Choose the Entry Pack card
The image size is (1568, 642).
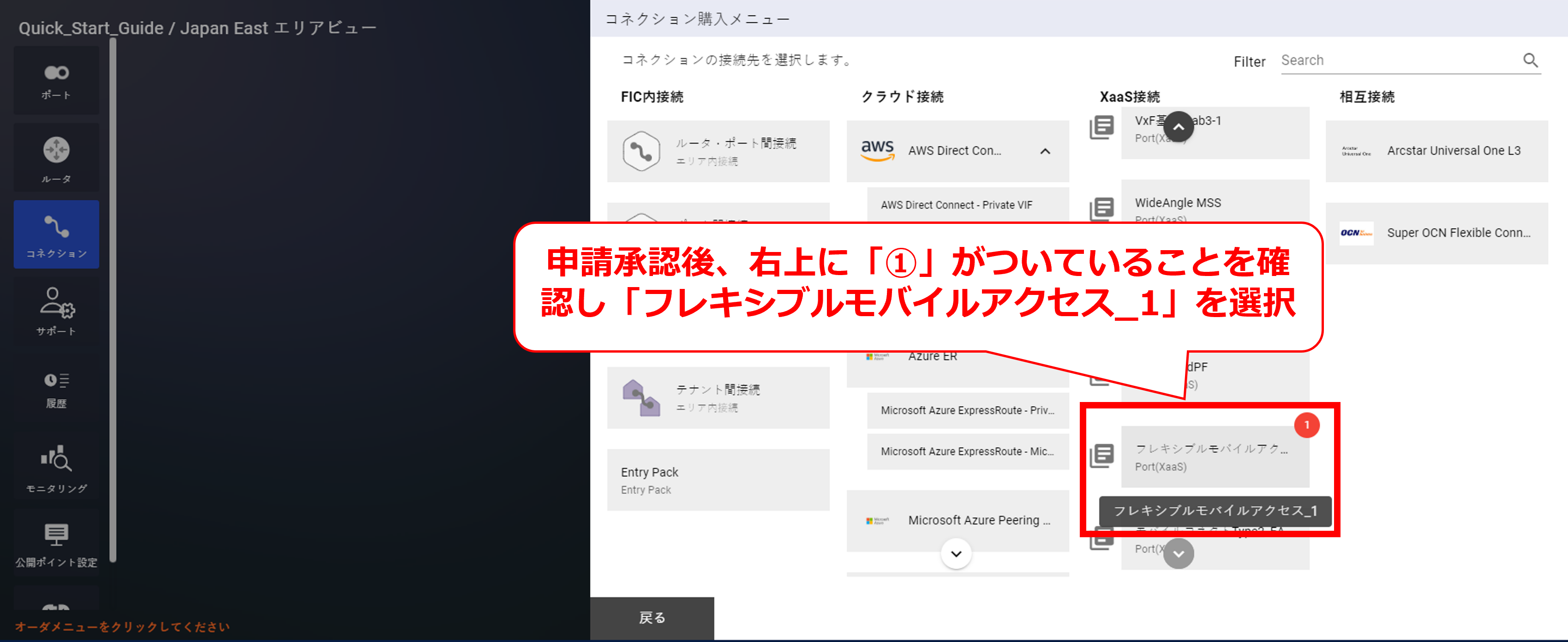(x=718, y=480)
